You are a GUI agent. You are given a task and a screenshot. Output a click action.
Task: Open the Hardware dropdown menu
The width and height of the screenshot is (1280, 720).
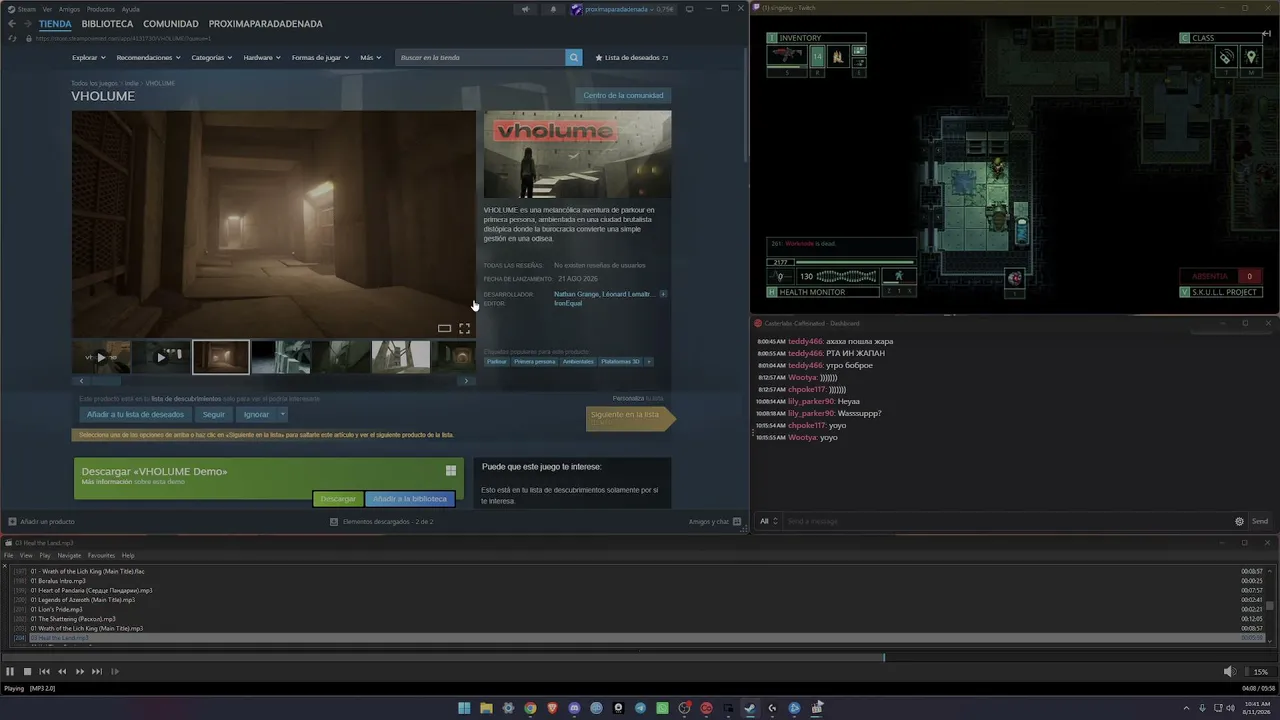tap(262, 57)
